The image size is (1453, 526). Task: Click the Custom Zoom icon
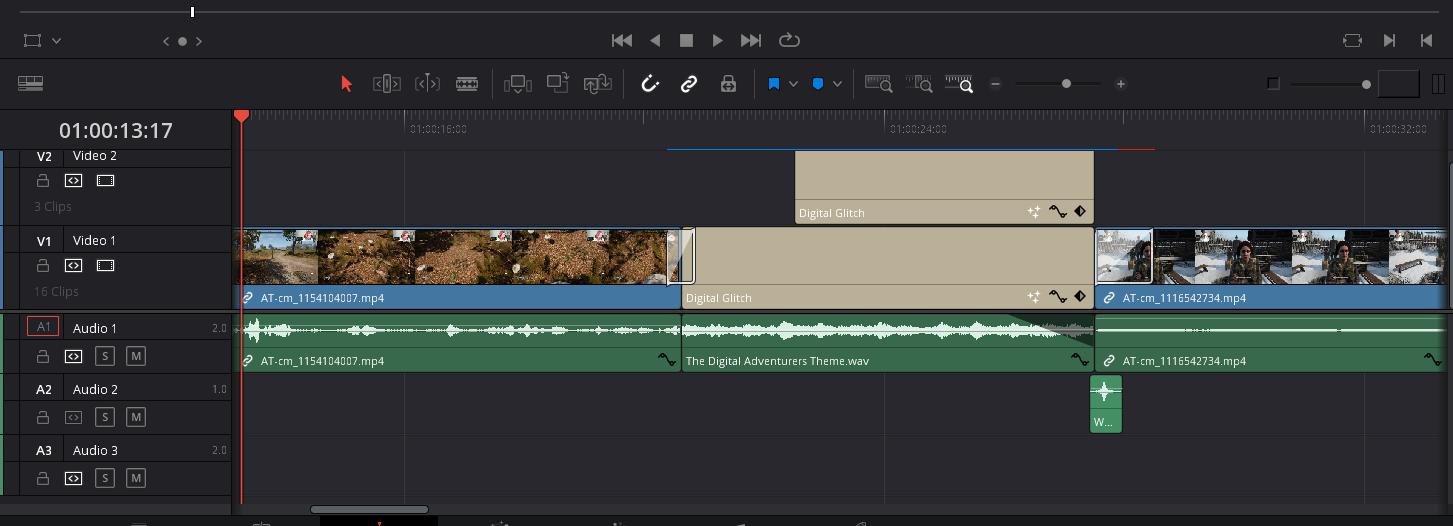click(x=959, y=84)
